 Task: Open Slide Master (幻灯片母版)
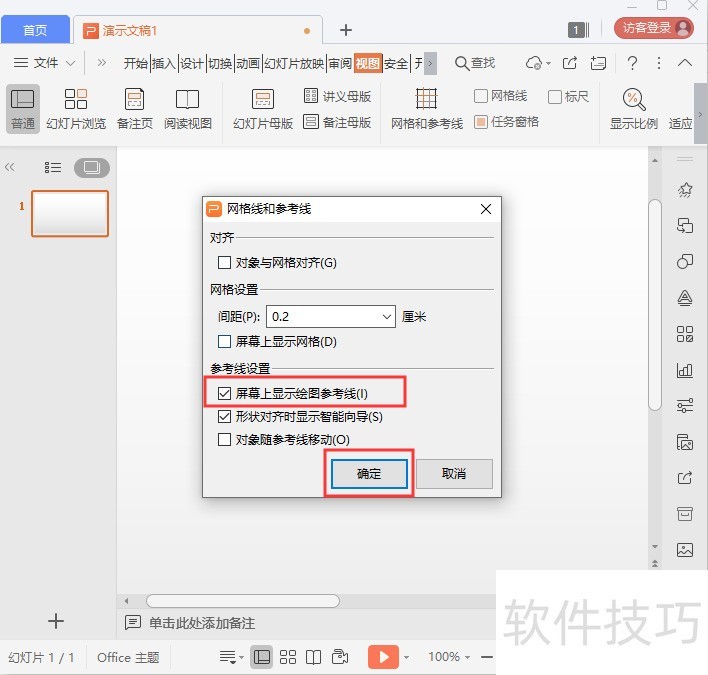tap(263, 109)
